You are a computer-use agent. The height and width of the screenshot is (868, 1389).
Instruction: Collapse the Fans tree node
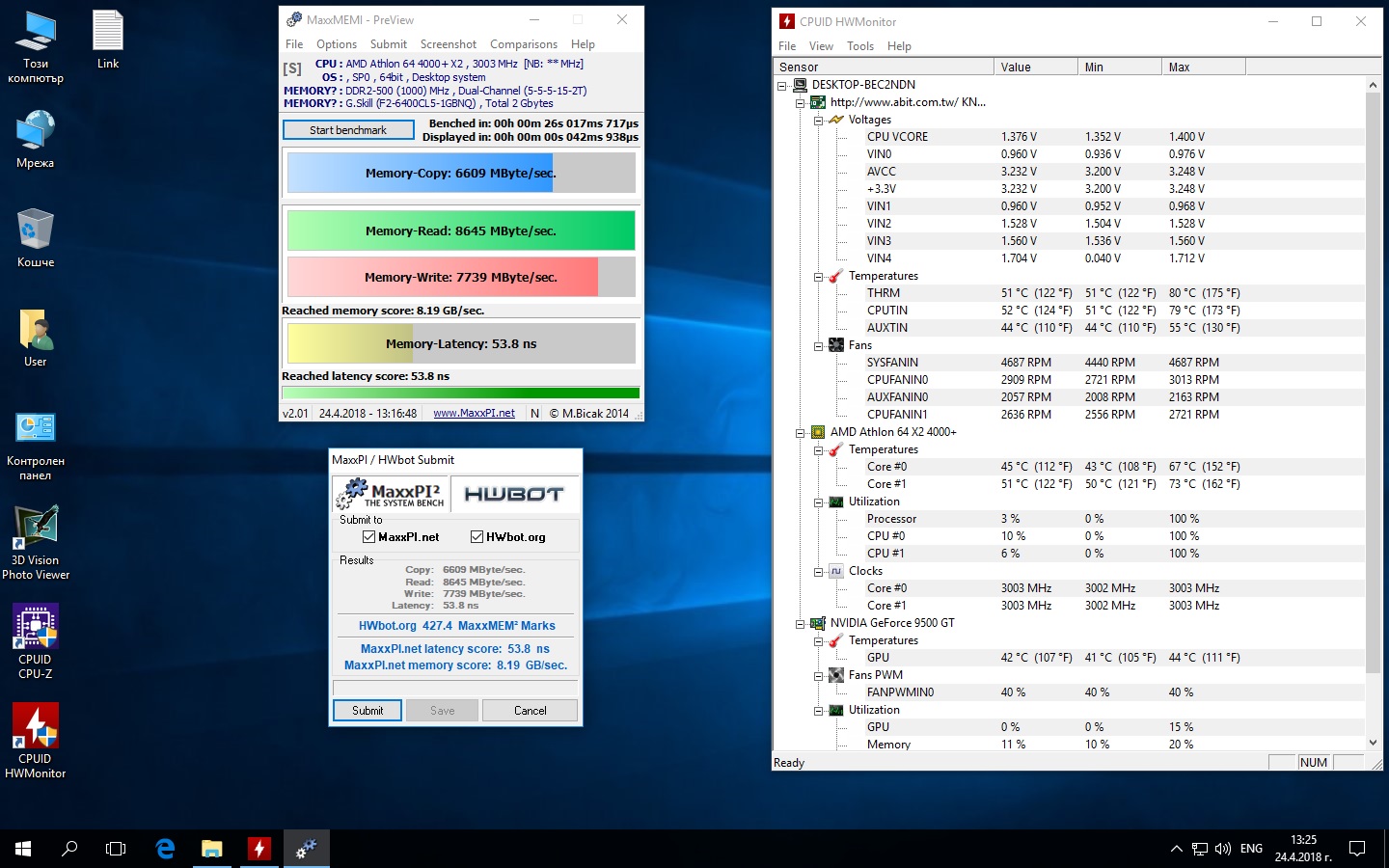pyautogui.click(x=818, y=345)
